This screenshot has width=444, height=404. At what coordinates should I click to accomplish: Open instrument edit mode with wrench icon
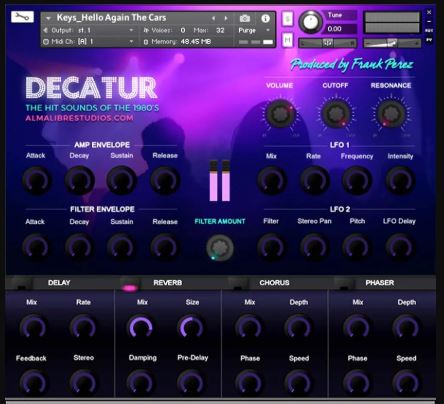point(22,17)
